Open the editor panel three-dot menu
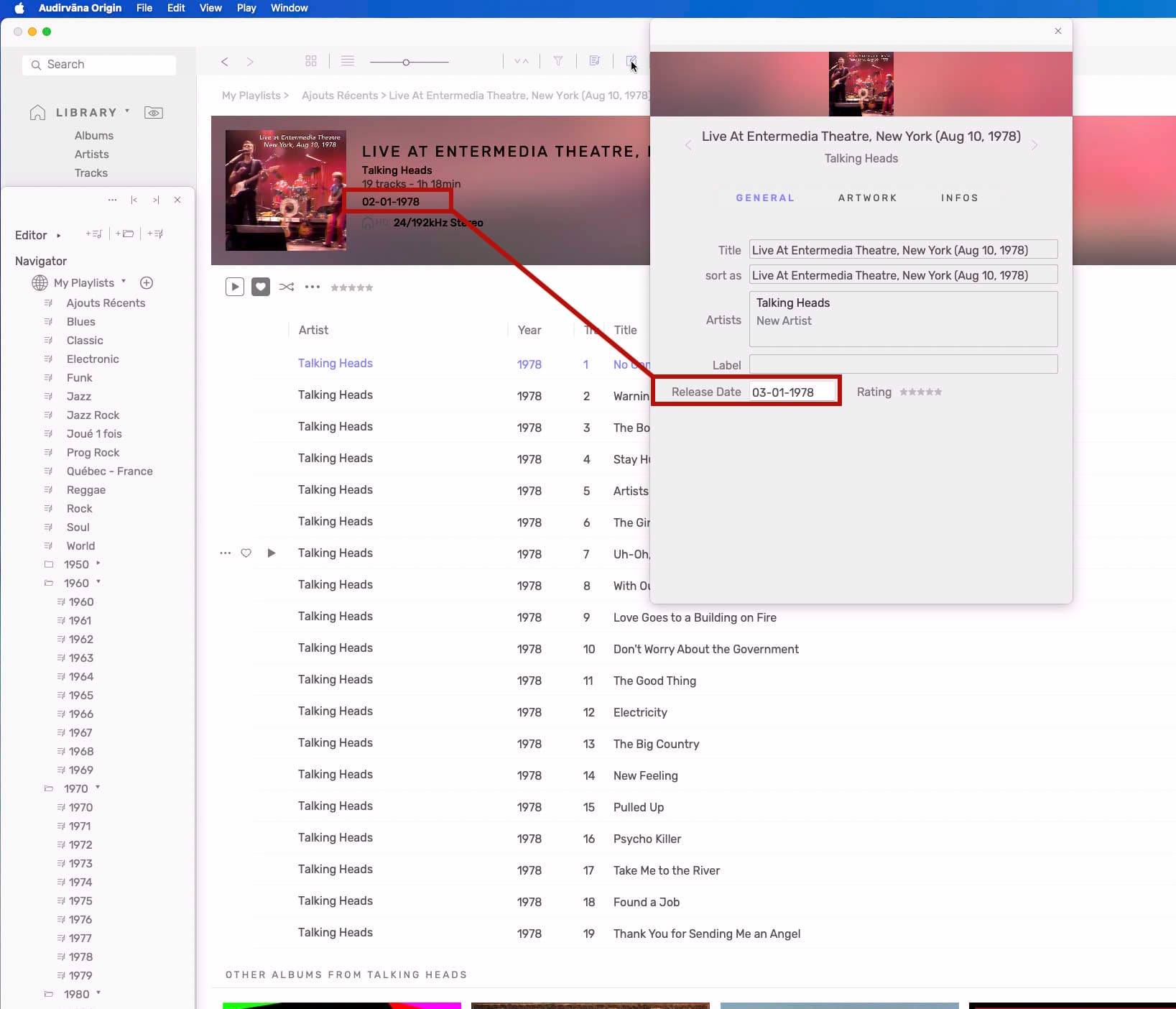This screenshot has width=1176, height=1009. point(112,200)
